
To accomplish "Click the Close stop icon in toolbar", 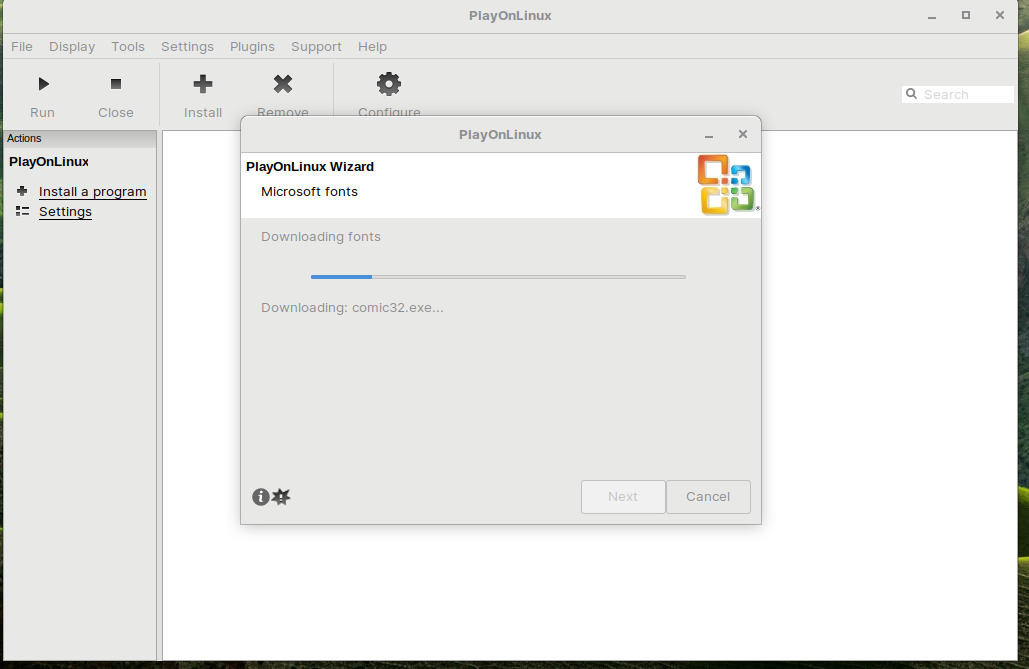I will point(116,84).
